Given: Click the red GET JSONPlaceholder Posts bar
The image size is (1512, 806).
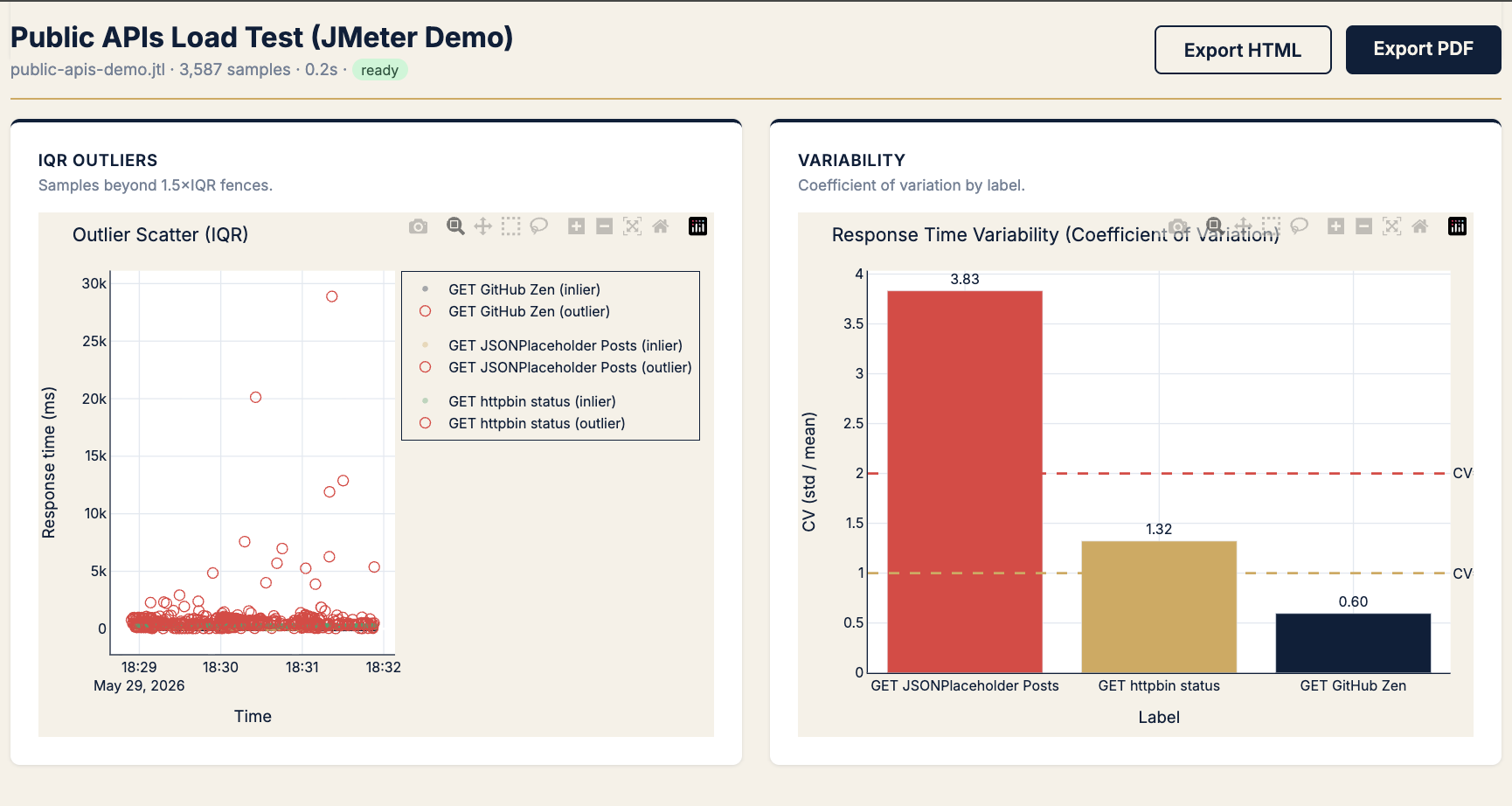Looking at the screenshot, I should (x=965, y=482).
